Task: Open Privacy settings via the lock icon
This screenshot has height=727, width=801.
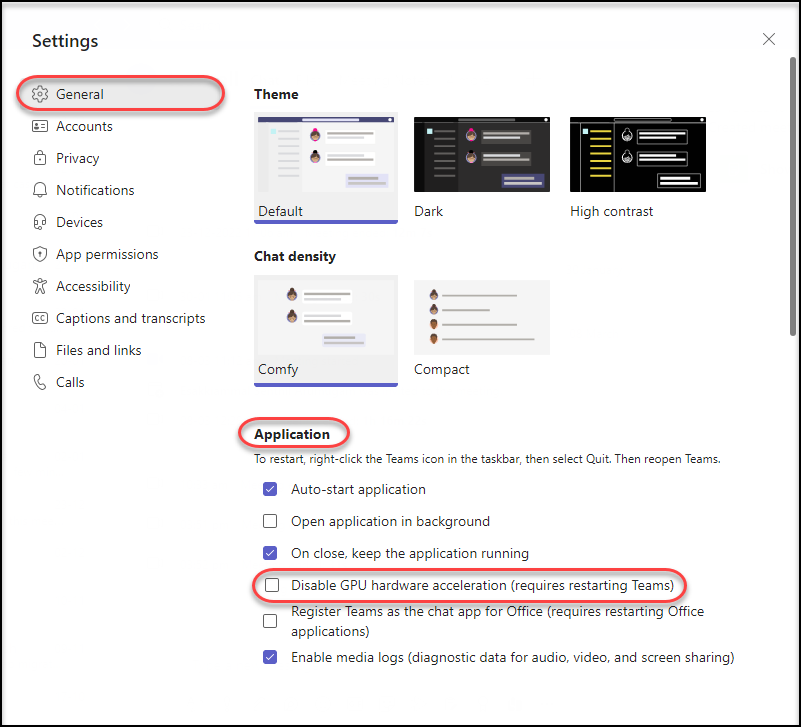Action: (39, 158)
